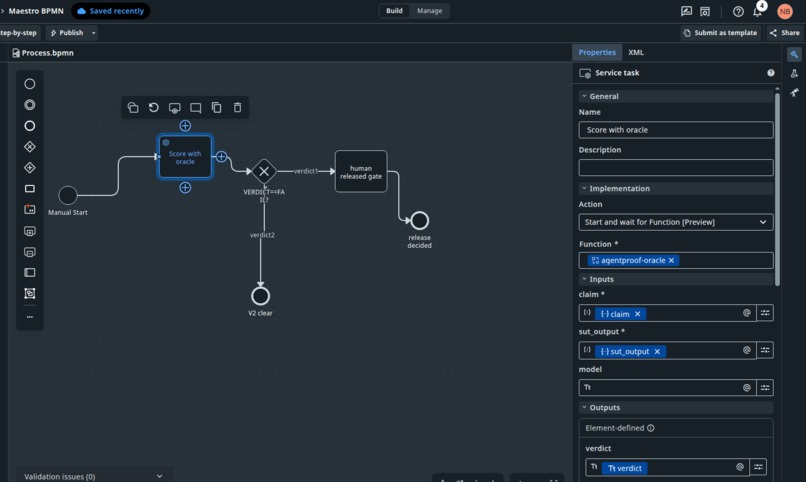This screenshot has height=482, width=806.
Task: Open notifications bell
Action: tap(757, 11)
